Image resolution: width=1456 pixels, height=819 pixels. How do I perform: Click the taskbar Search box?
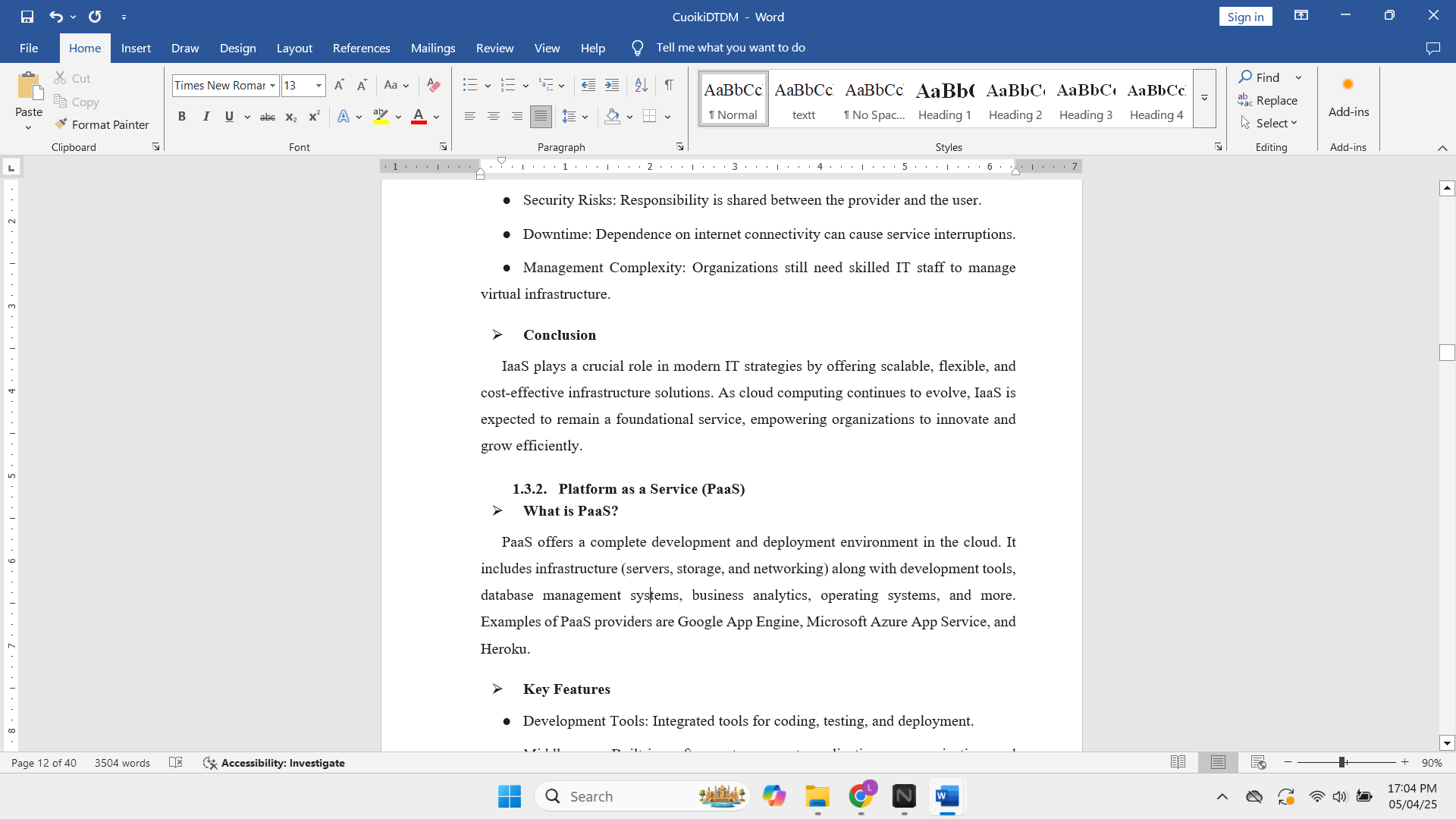point(643,796)
